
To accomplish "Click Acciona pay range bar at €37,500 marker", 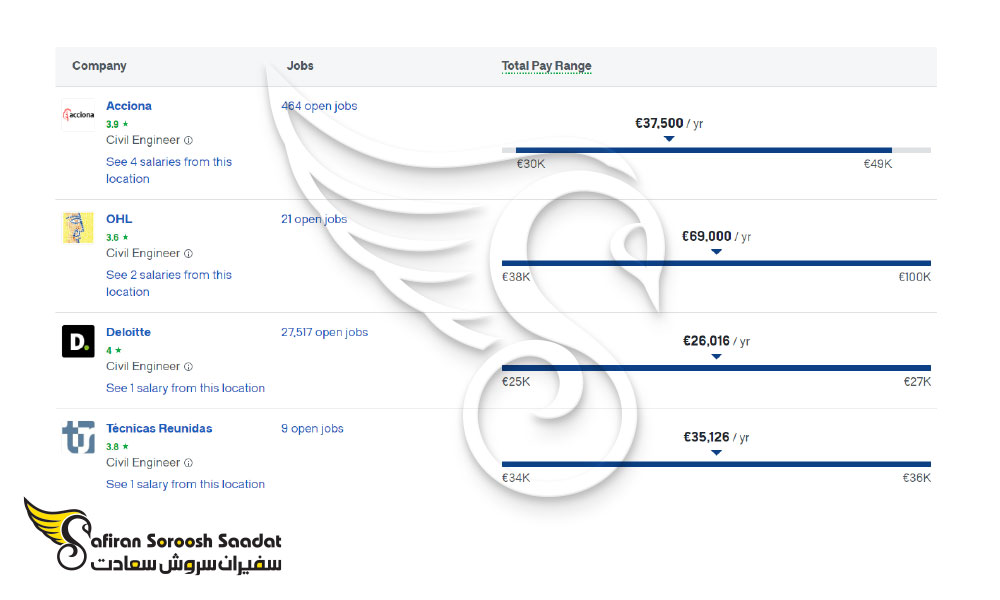I will click(x=669, y=150).
